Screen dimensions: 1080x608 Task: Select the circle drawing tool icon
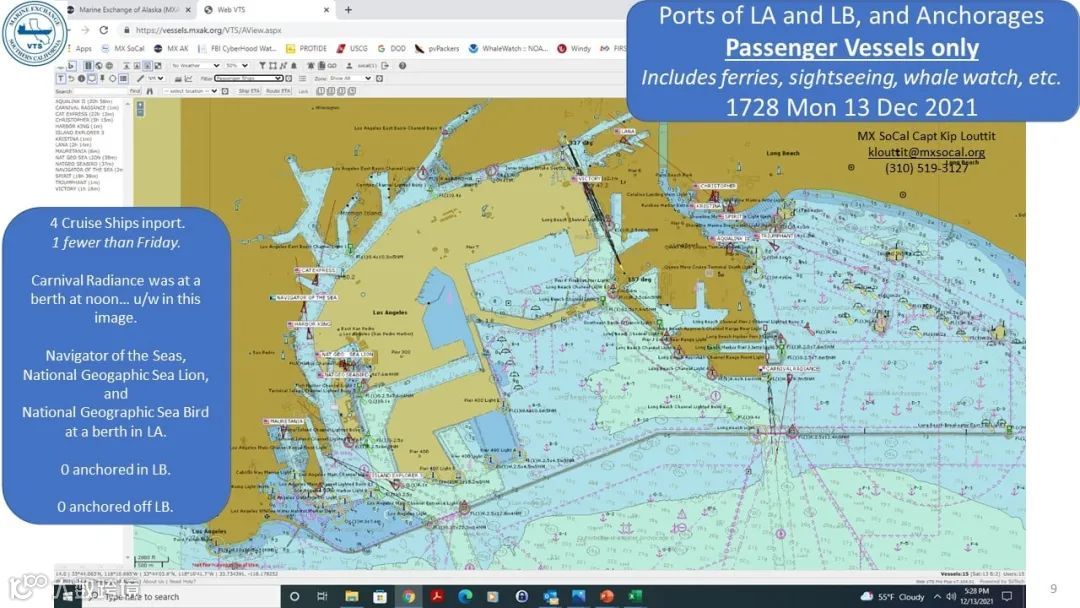tap(113, 78)
